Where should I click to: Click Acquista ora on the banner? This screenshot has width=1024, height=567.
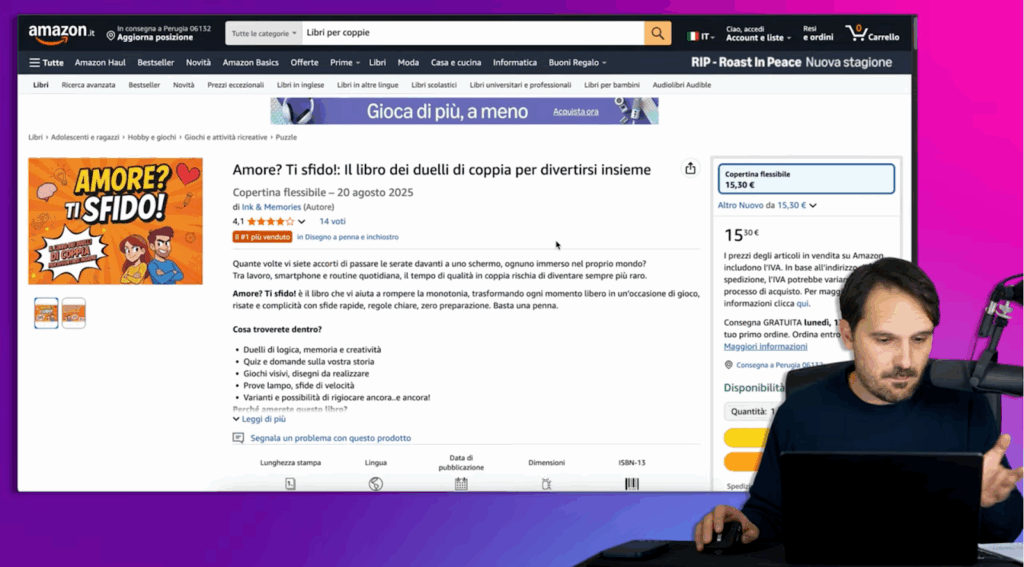tap(575, 112)
